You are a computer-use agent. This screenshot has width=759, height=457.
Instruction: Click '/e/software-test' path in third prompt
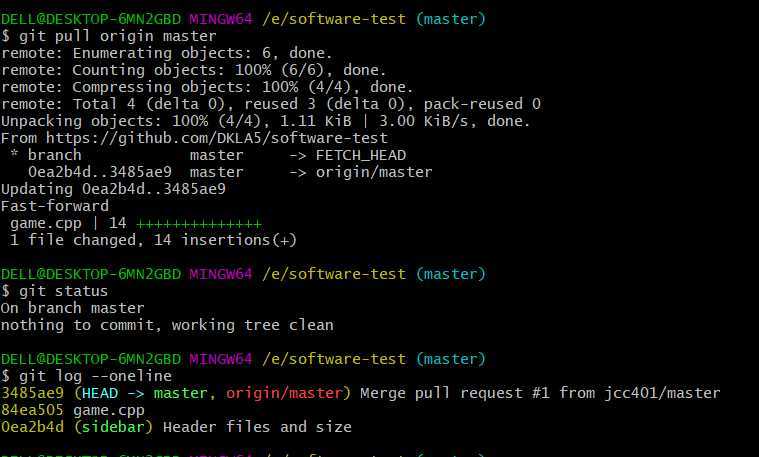(334, 359)
